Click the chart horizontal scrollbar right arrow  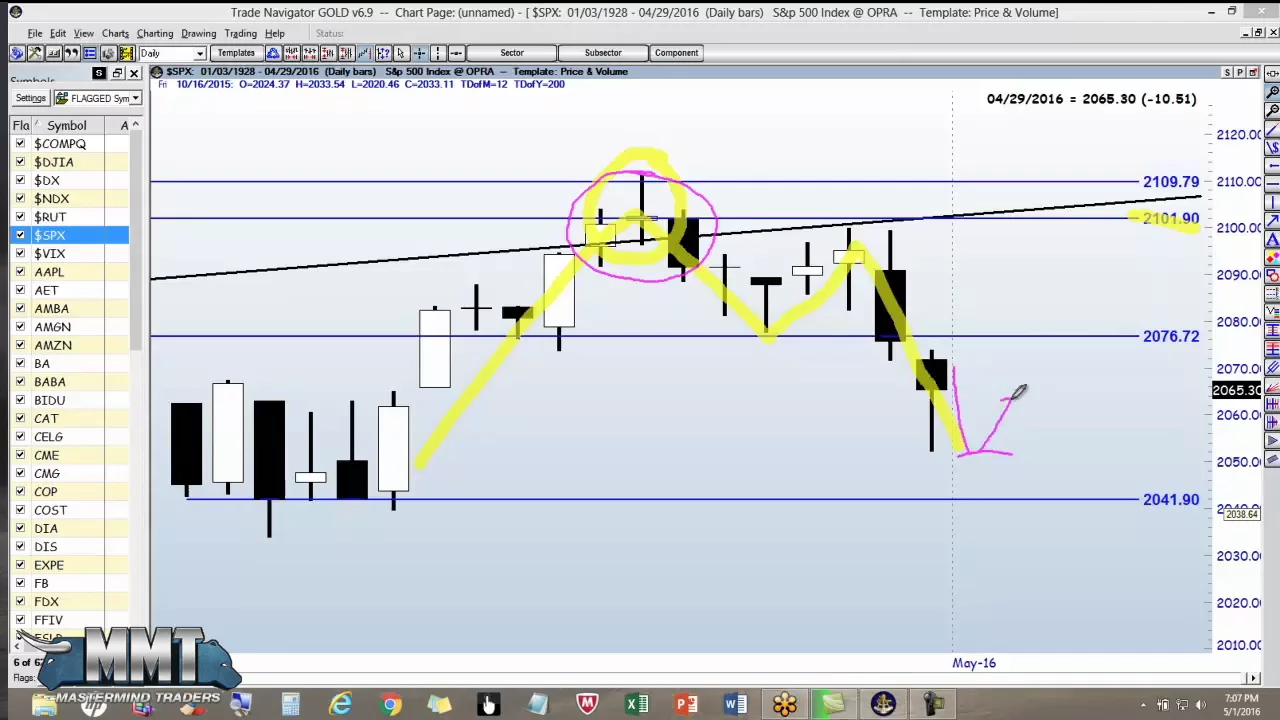coord(1254,679)
